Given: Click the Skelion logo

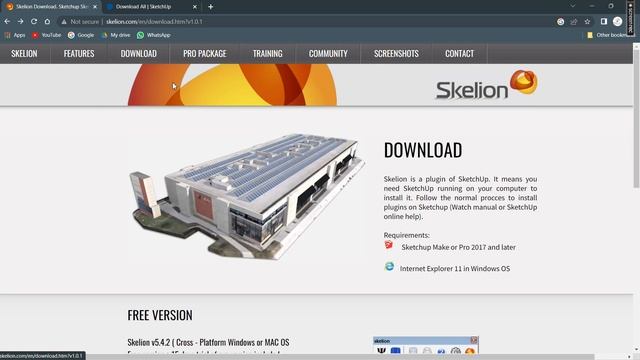Looking at the screenshot, I should pos(487,85).
